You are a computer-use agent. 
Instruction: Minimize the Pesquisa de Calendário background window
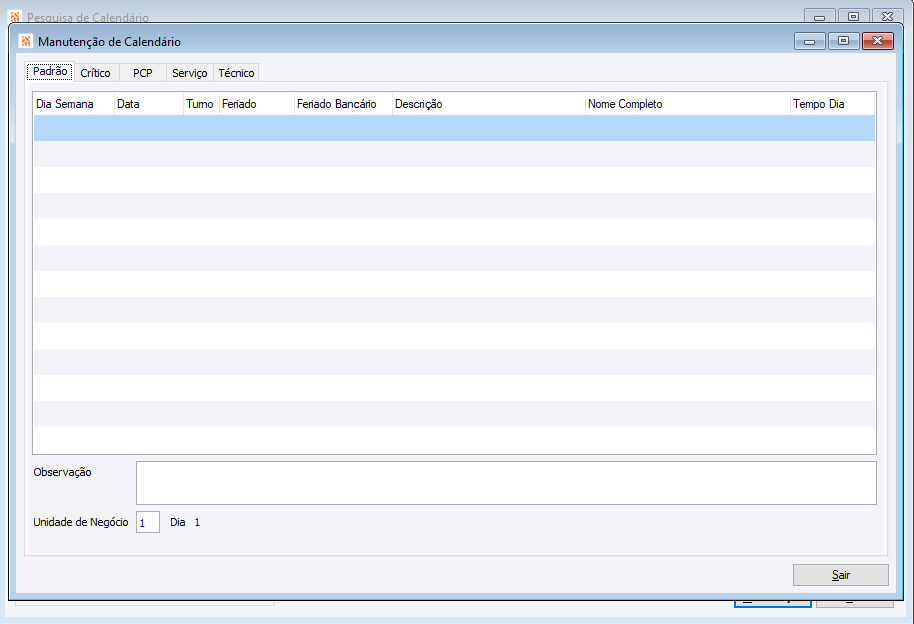pyautogui.click(x=820, y=16)
